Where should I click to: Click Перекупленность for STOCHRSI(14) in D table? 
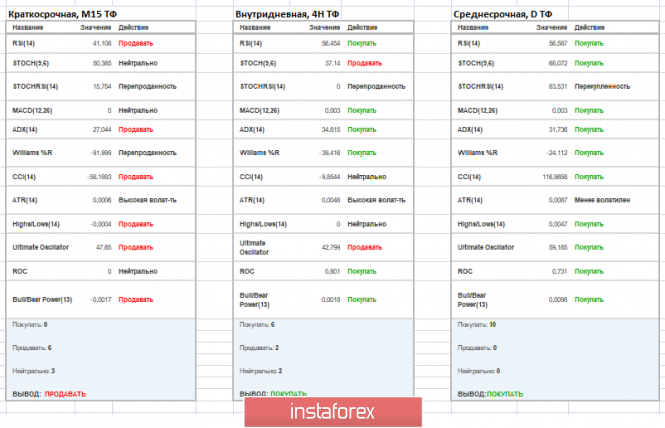[x=602, y=87]
